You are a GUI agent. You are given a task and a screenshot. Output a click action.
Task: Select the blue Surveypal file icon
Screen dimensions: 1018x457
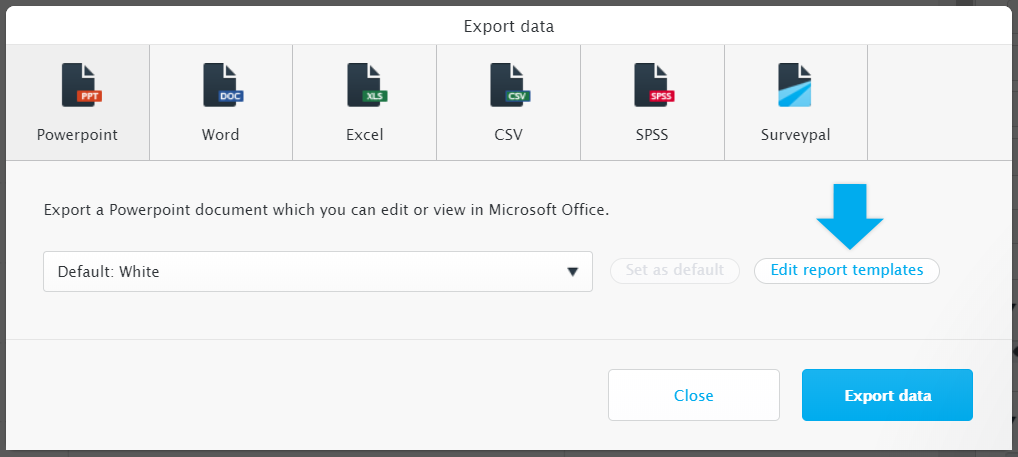tap(795, 85)
